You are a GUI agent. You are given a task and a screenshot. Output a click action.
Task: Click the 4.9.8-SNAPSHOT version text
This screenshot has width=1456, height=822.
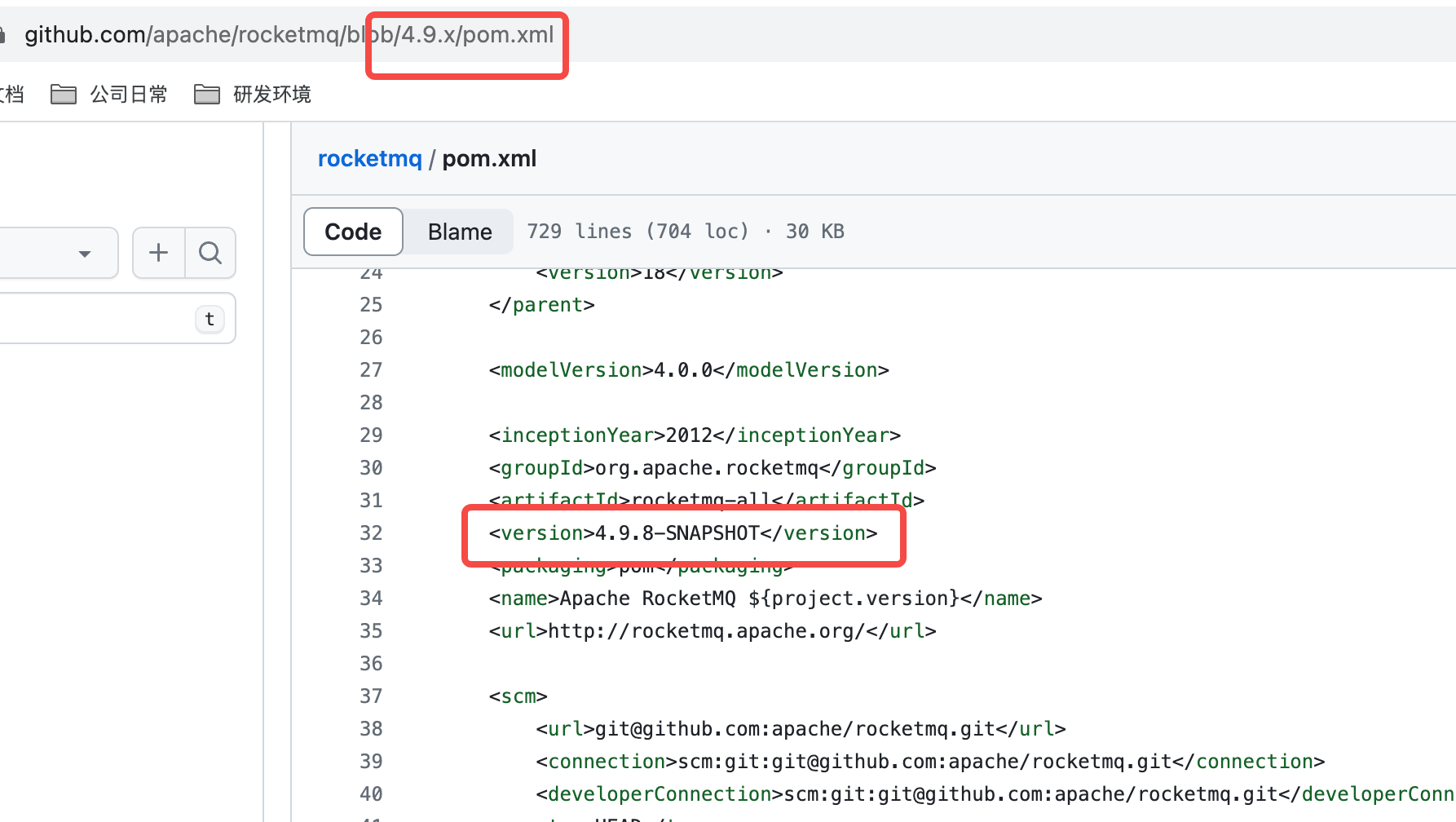677,533
